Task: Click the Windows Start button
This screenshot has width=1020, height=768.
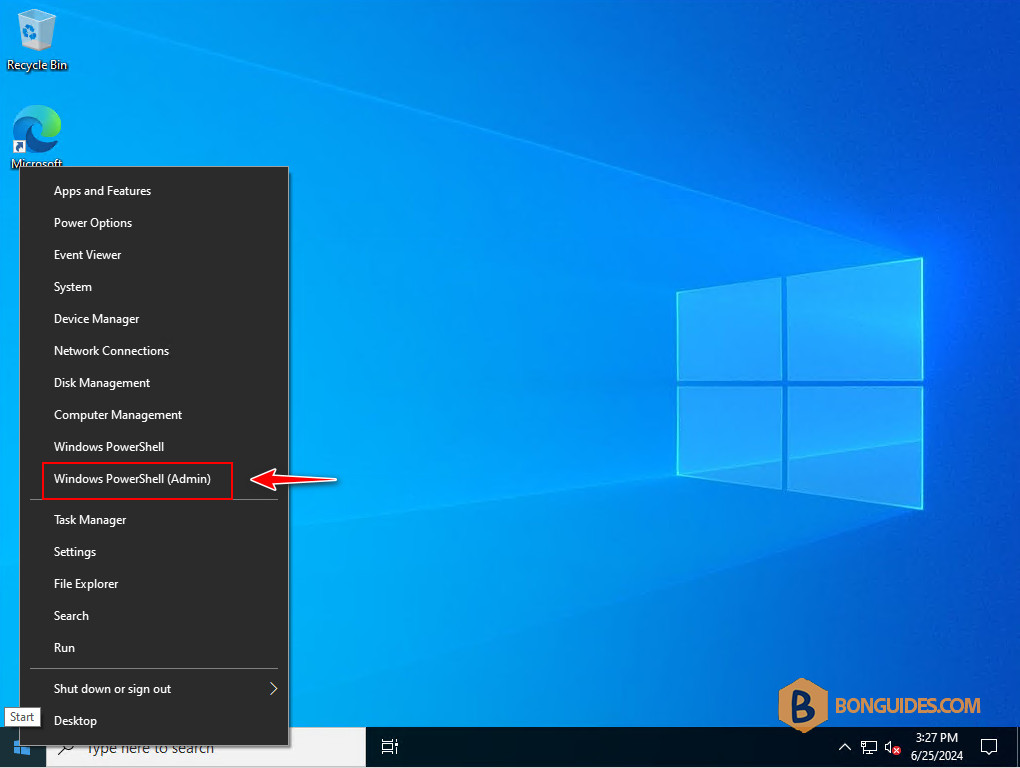Action: (x=22, y=748)
